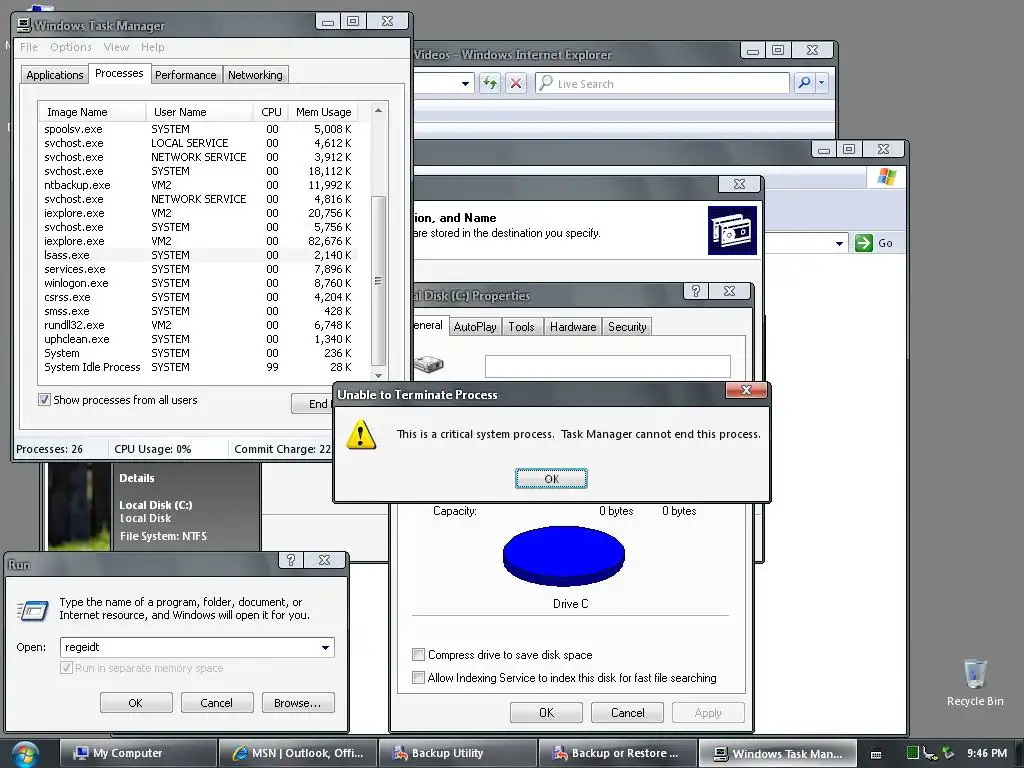Toggle Compress drive to save disk space
Image resolution: width=1024 pixels, height=768 pixels.
418,654
